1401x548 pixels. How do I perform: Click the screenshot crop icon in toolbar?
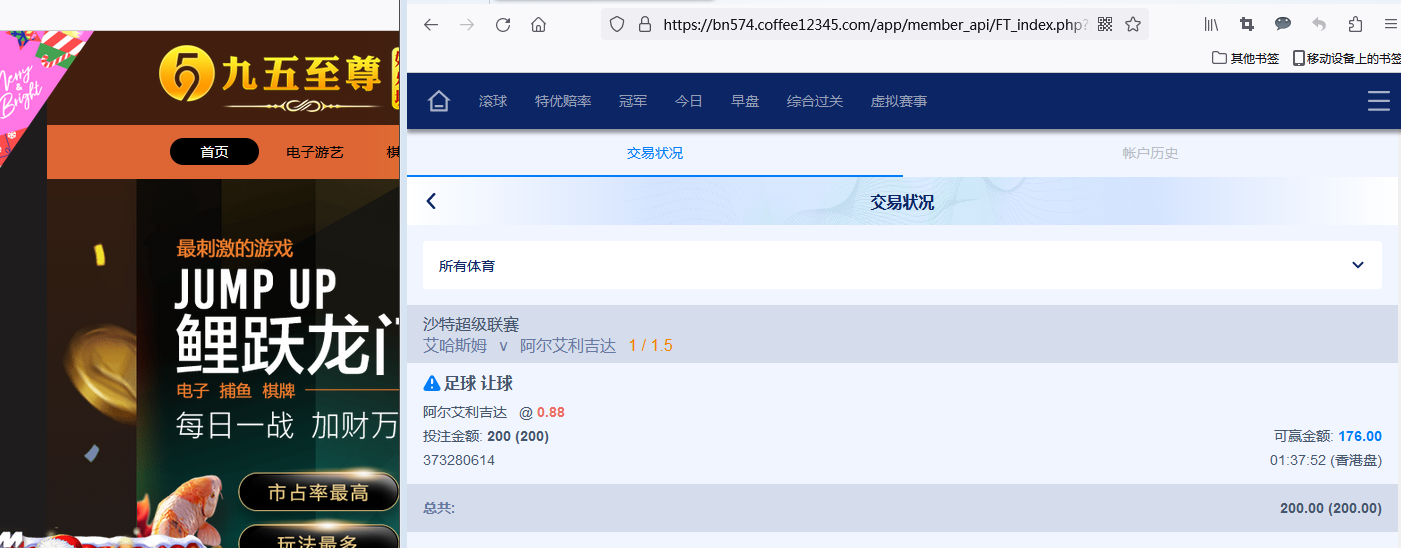pyautogui.click(x=1246, y=25)
